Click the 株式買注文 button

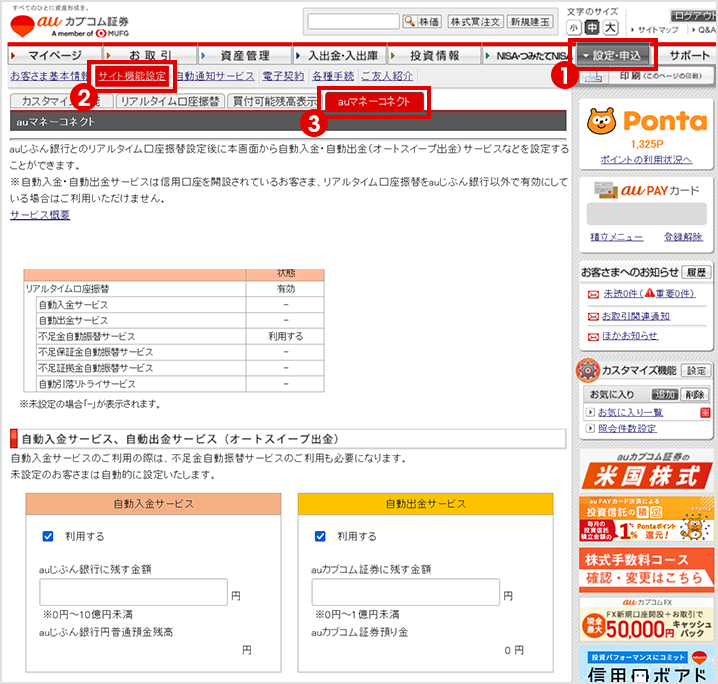coord(474,21)
